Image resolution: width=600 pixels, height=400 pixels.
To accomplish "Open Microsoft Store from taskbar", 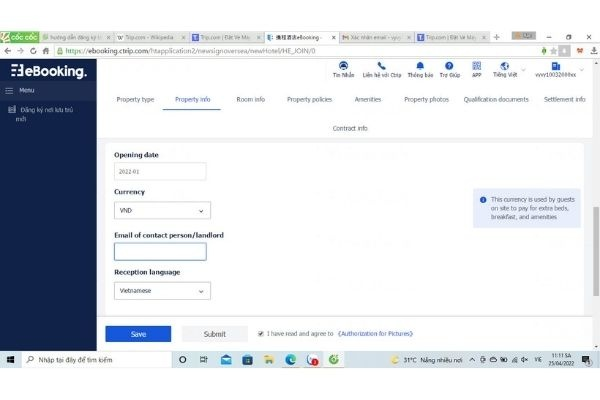I will (247, 360).
